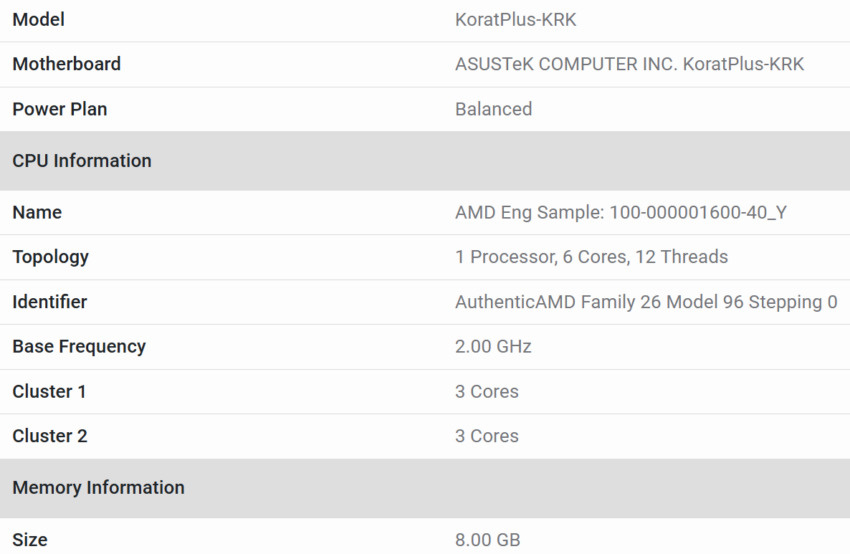Click the Topology row label

pyautogui.click(x=50, y=257)
